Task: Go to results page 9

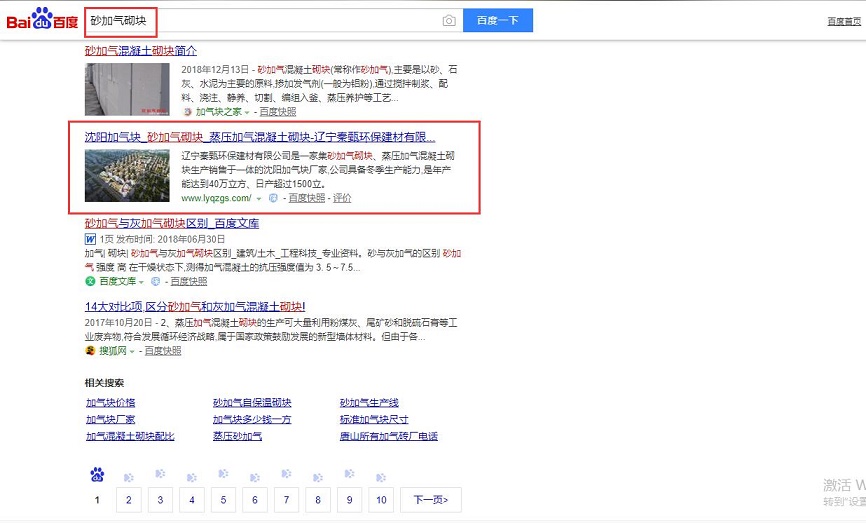Action: (349, 500)
